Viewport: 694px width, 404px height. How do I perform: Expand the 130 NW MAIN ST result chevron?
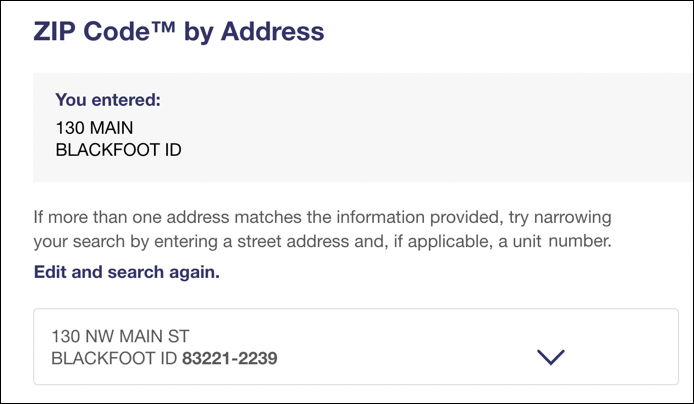(x=551, y=357)
